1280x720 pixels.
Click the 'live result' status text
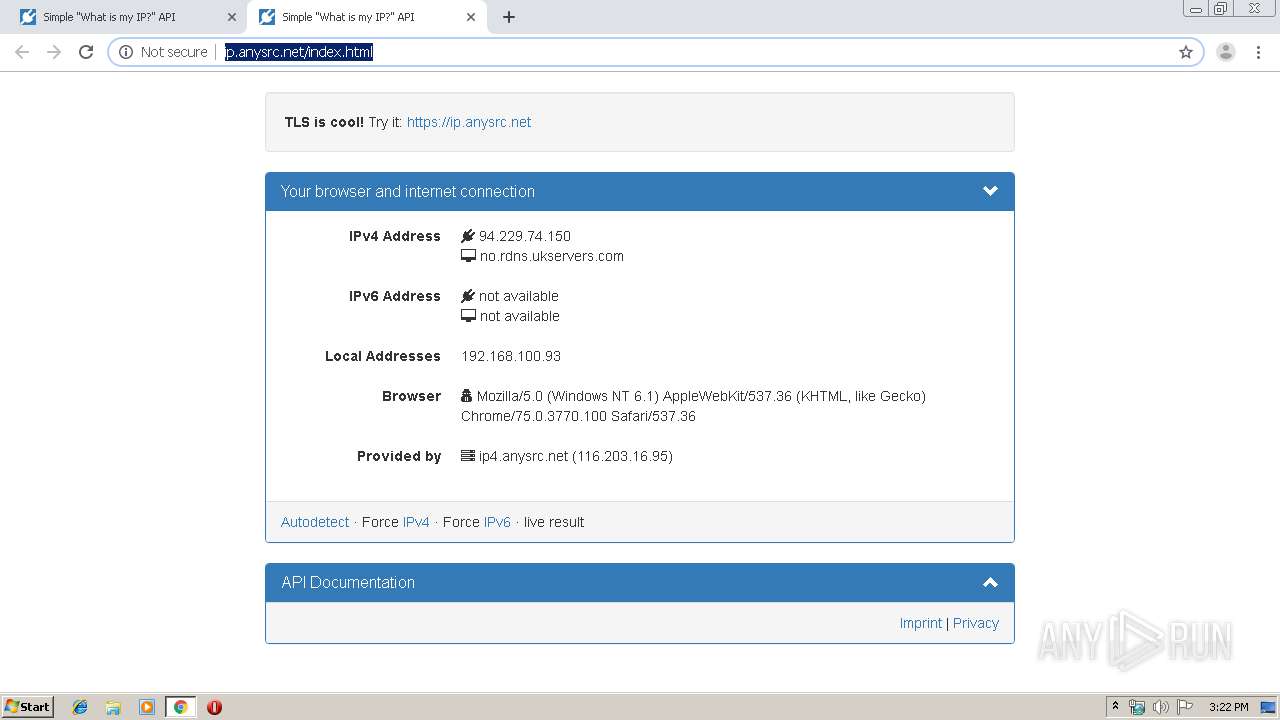tap(554, 522)
